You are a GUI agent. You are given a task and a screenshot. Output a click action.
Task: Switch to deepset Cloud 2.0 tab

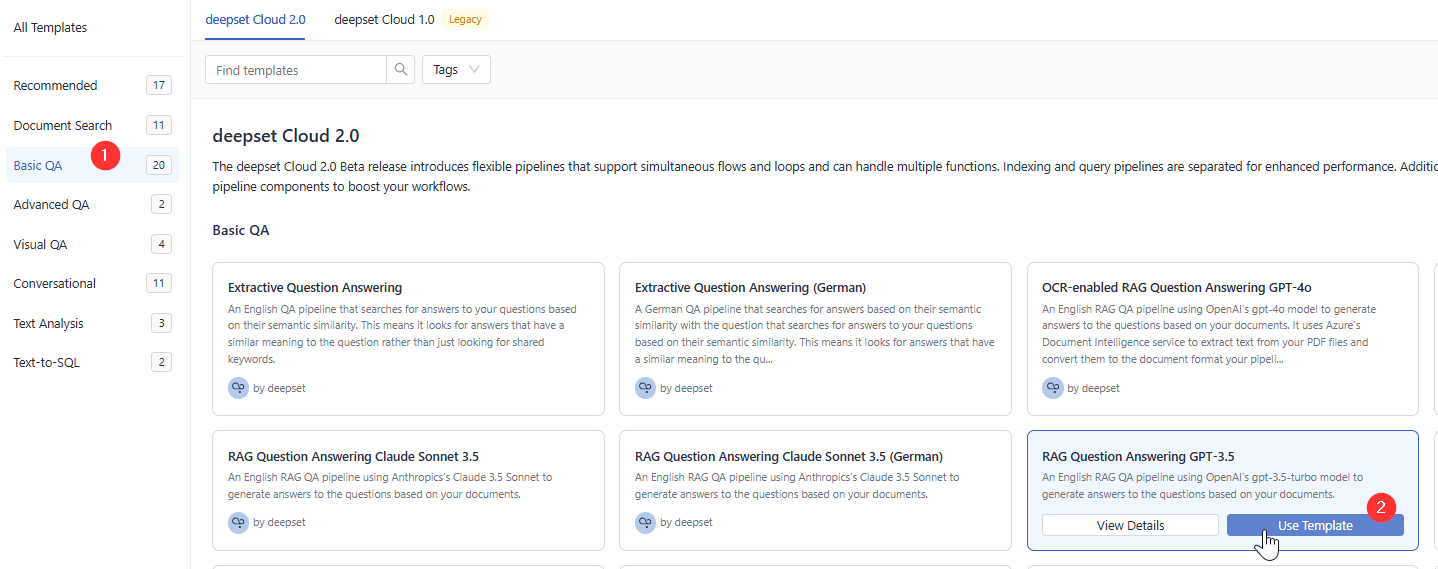click(255, 19)
